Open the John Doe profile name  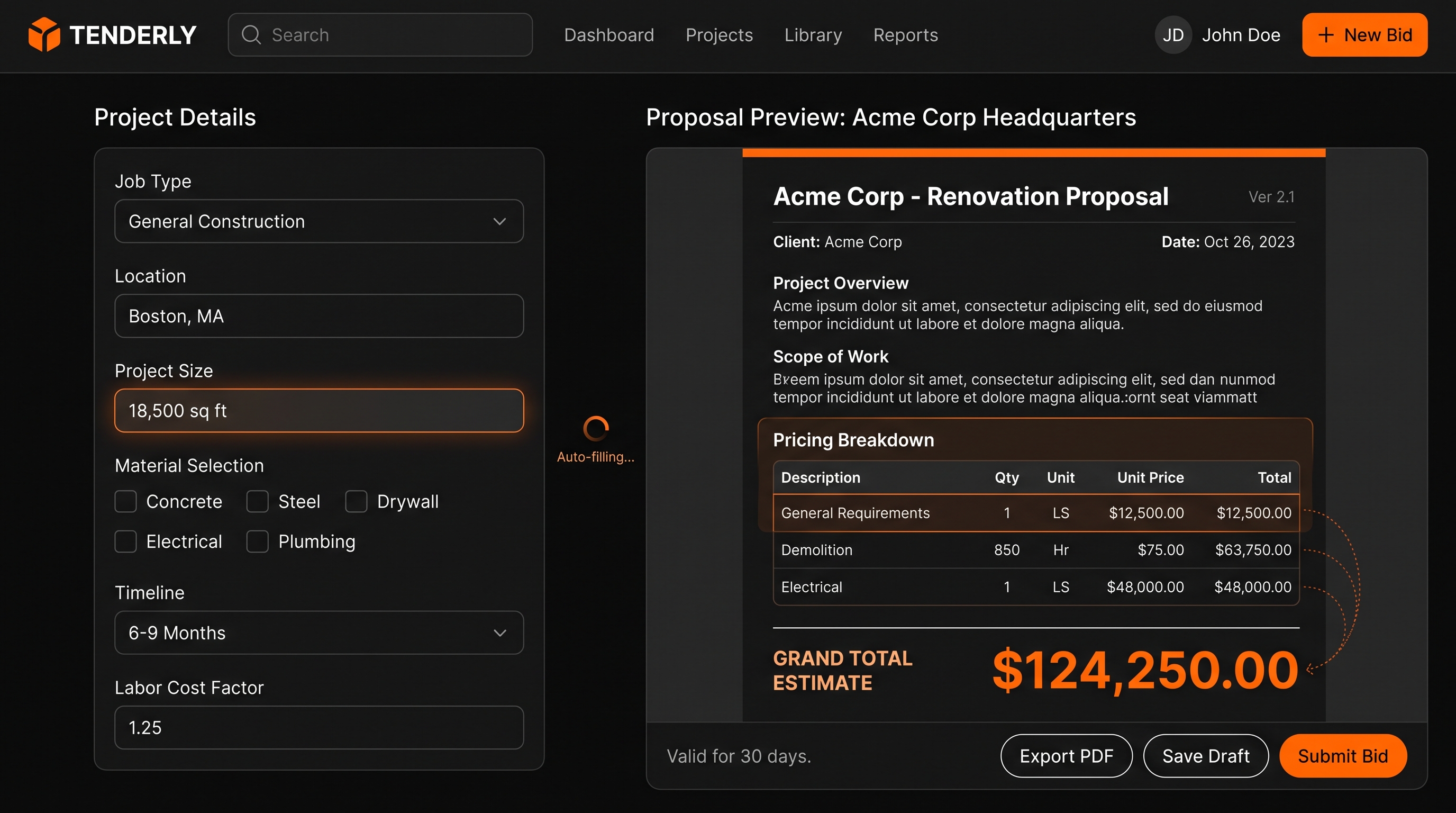(1241, 35)
